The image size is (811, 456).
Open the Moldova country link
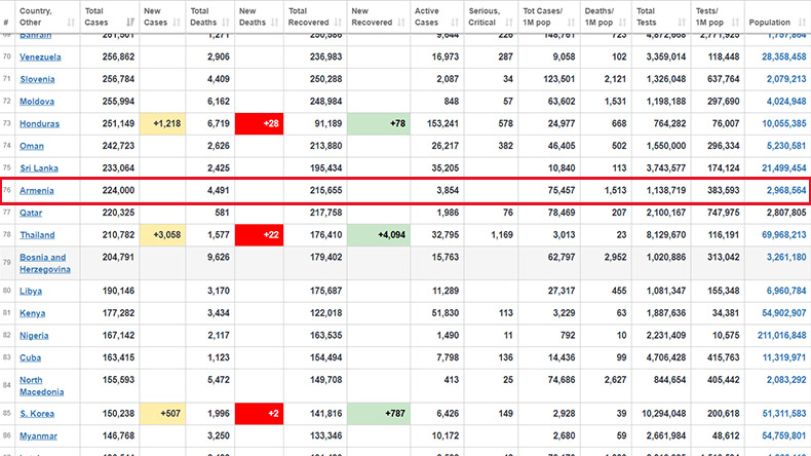point(37,101)
